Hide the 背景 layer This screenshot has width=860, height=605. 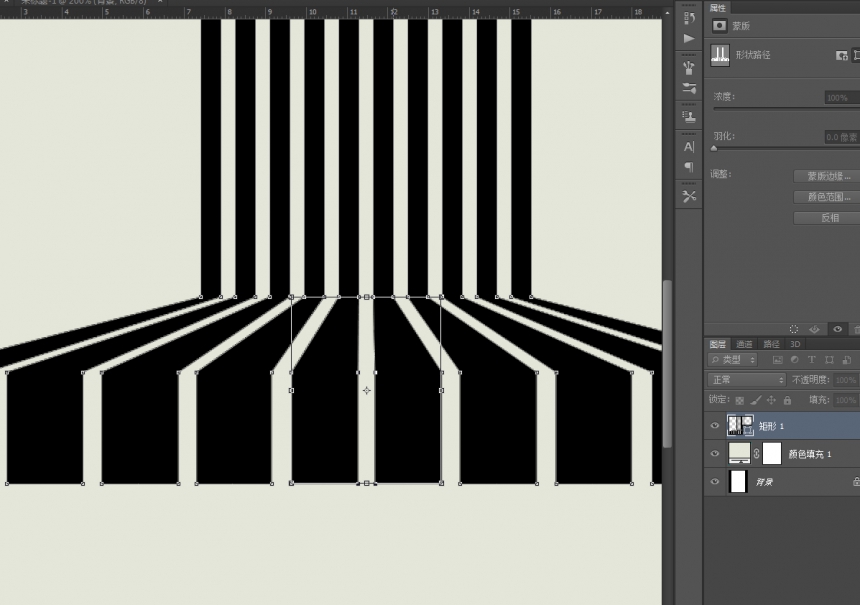coord(715,482)
